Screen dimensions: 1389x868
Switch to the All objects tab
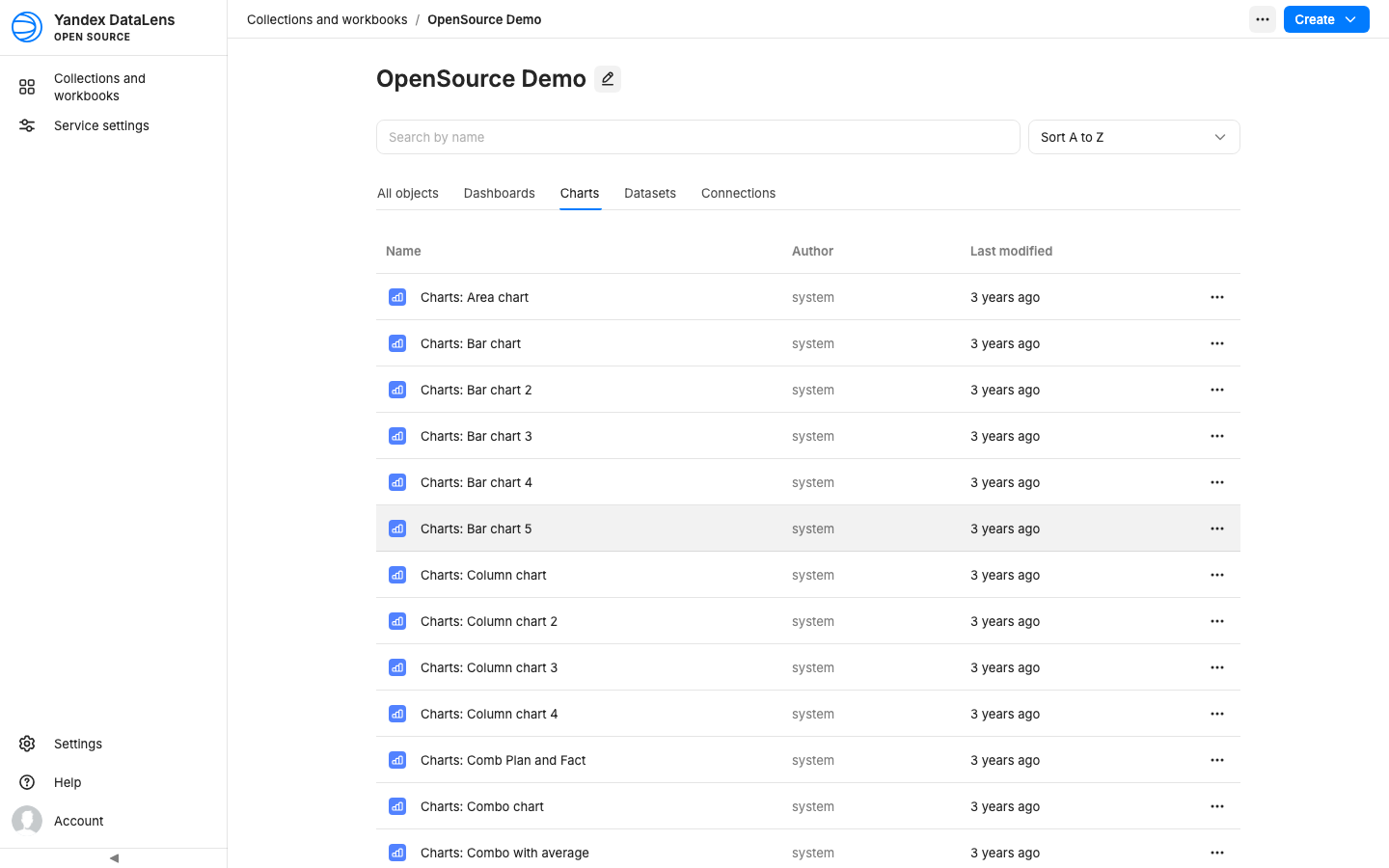coord(408,193)
